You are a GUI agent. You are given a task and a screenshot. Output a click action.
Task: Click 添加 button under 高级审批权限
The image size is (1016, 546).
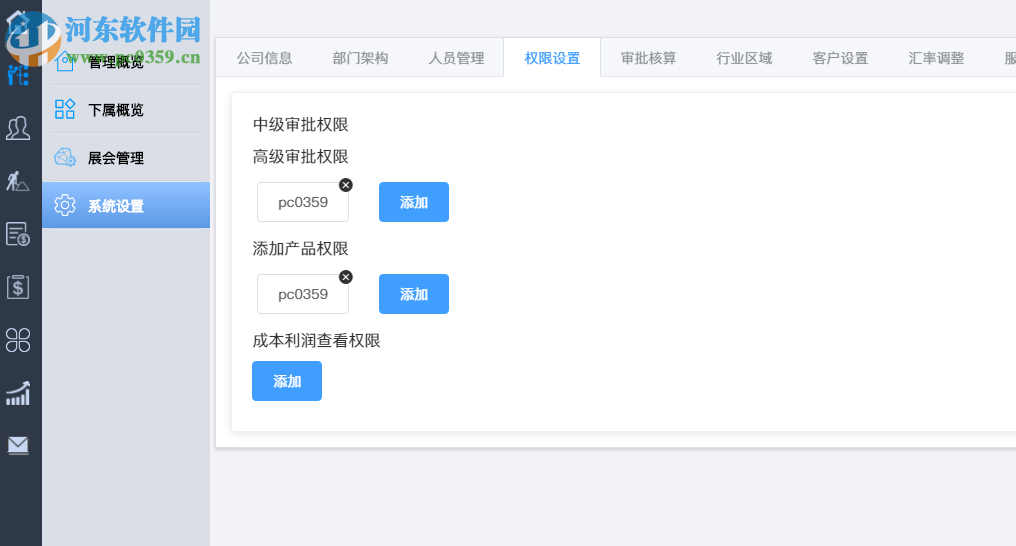click(x=414, y=202)
